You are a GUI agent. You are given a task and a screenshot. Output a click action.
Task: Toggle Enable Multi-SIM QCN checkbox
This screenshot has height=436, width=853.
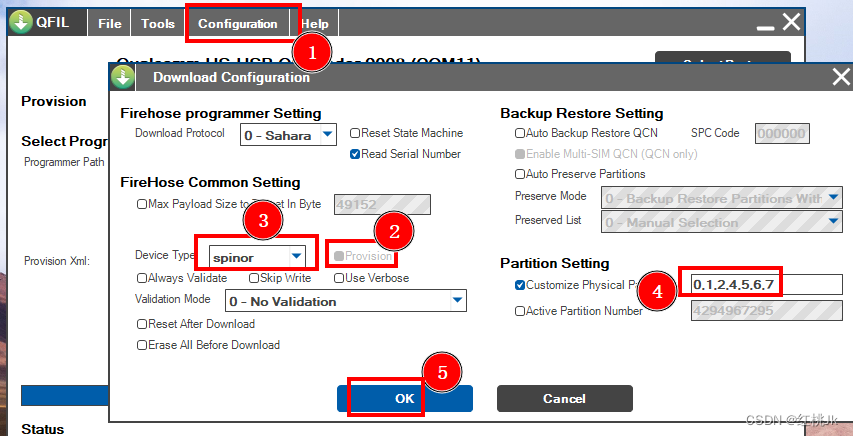click(520, 154)
